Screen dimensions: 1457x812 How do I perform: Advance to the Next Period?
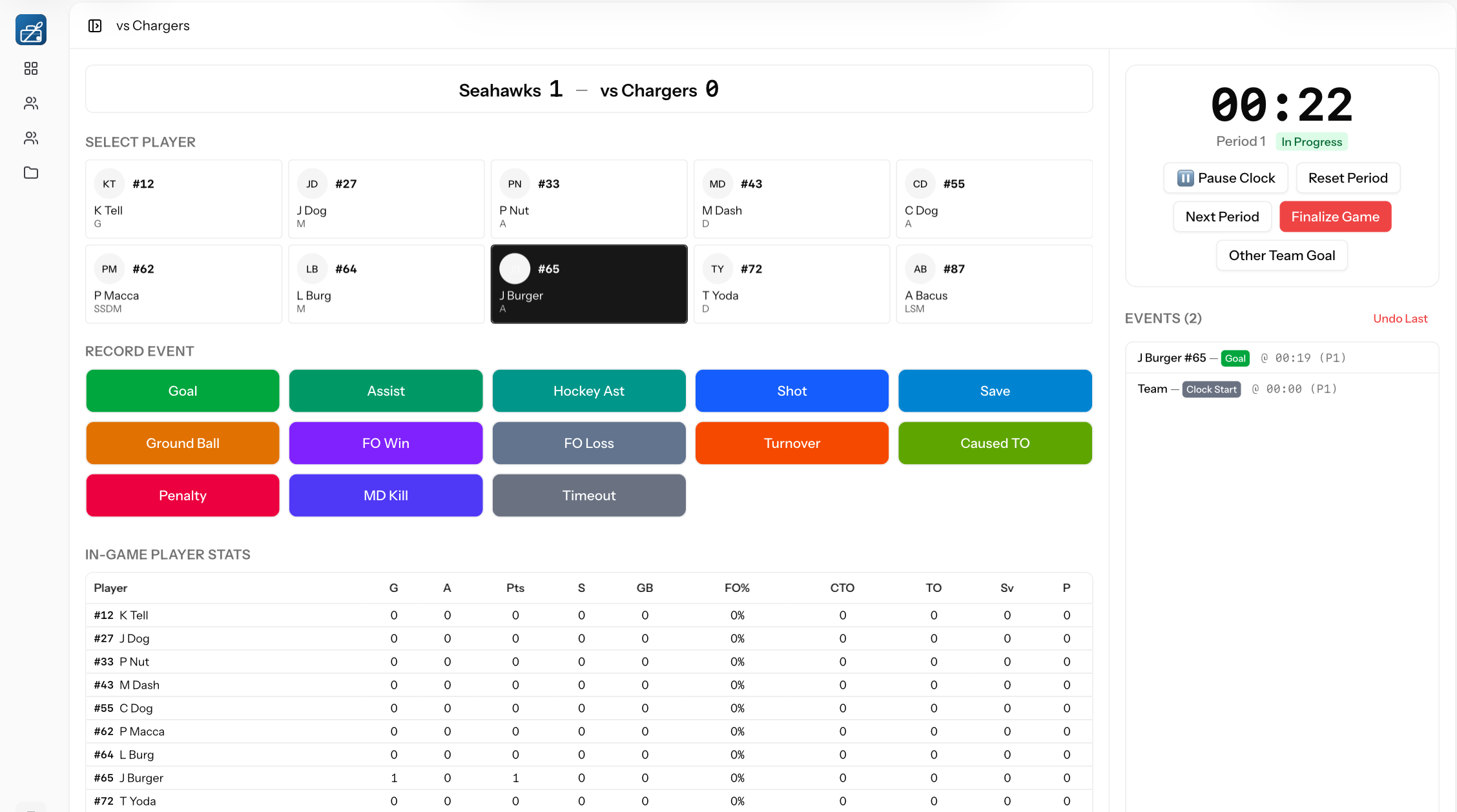coord(1221,216)
